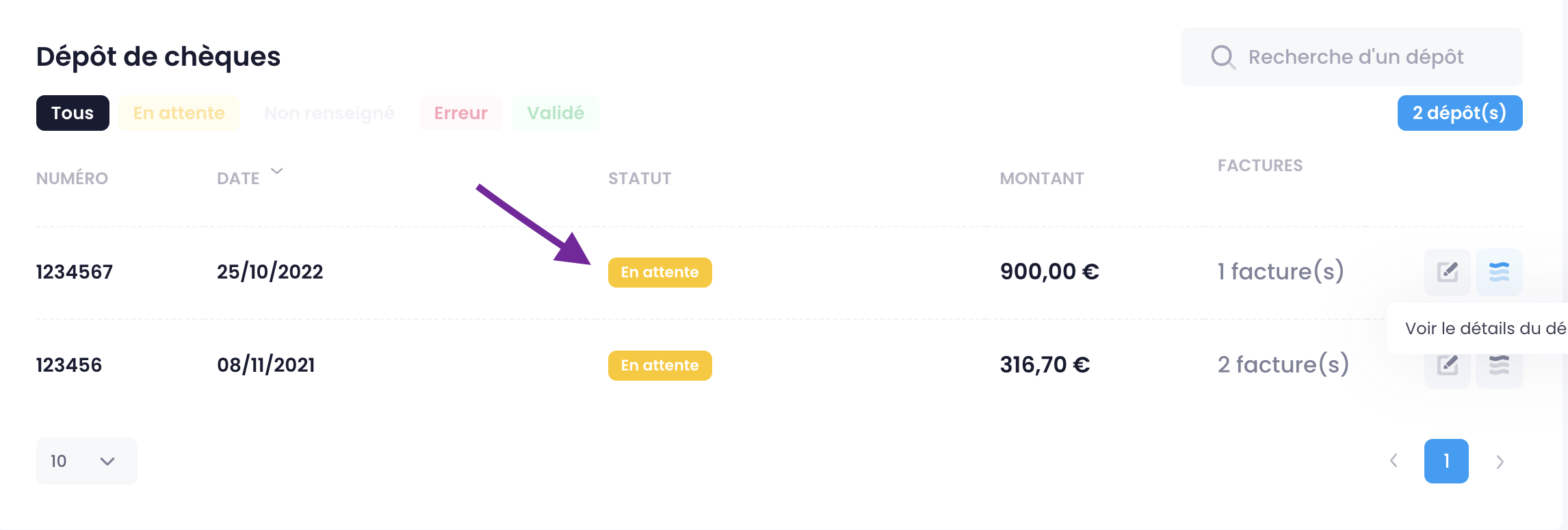The height and width of the screenshot is (530, 1568).
Task: Filter deposits by Erreur status
Action: tap(461, 113)
